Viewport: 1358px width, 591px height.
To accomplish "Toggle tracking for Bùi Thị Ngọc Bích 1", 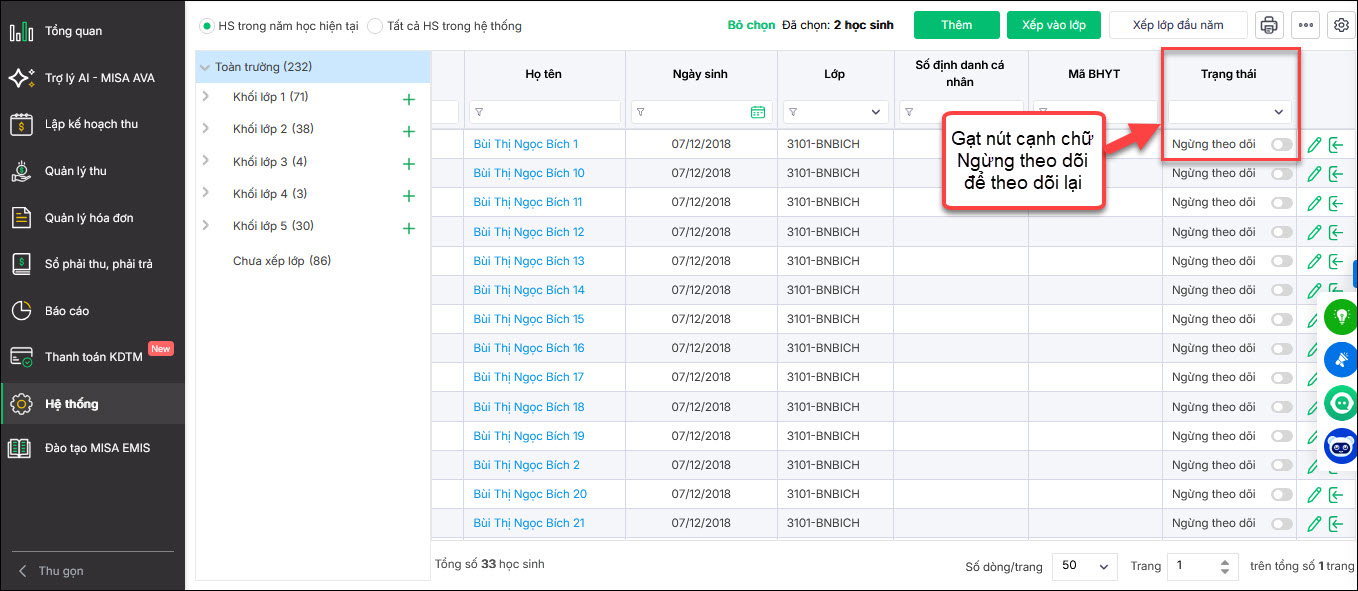I will pyautogui.click(x=1281, y=145).
